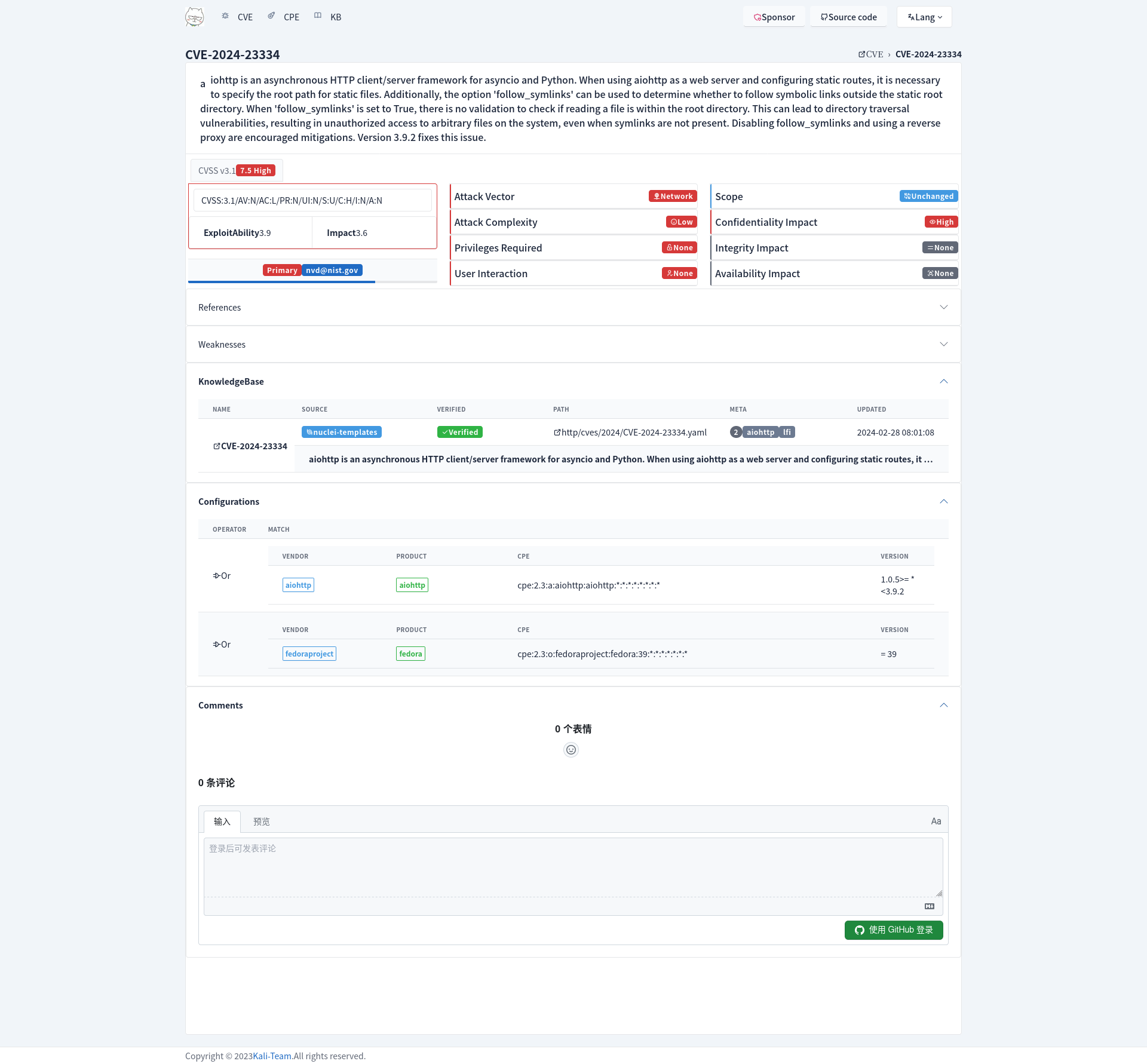Click the Or operator for aiohttp row
Screen dimensions: 1147x1064
pos(222,575)
